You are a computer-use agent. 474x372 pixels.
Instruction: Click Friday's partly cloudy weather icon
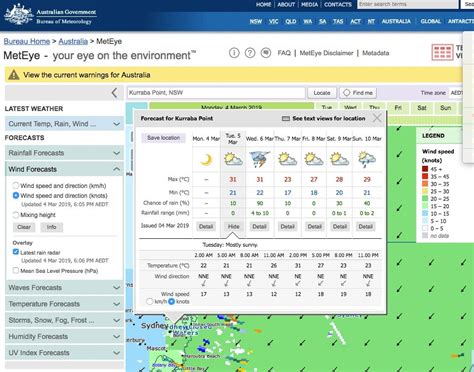314,160
